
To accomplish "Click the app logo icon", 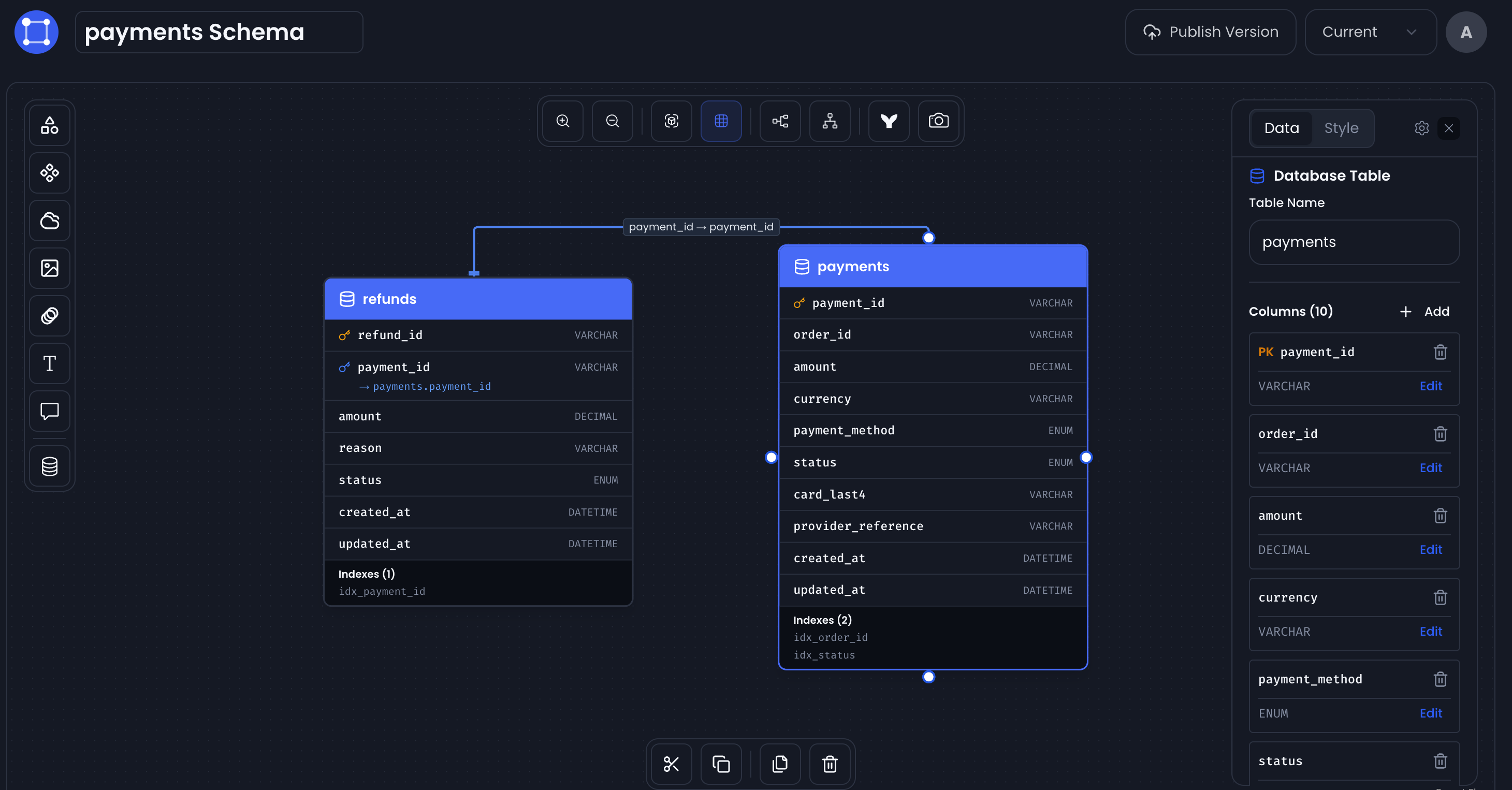I will coord(36,32).
